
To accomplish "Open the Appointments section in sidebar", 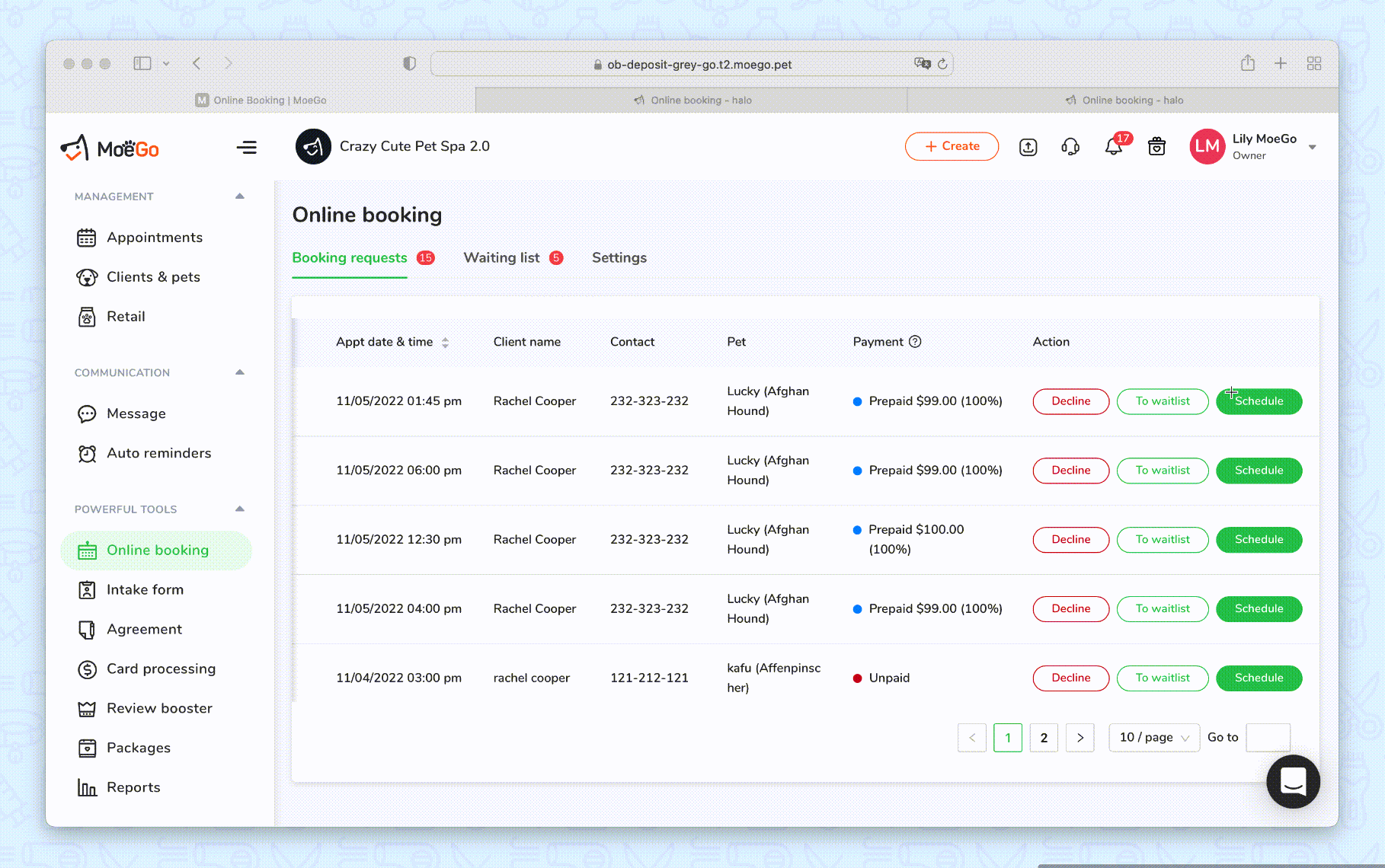I will 154,237.
